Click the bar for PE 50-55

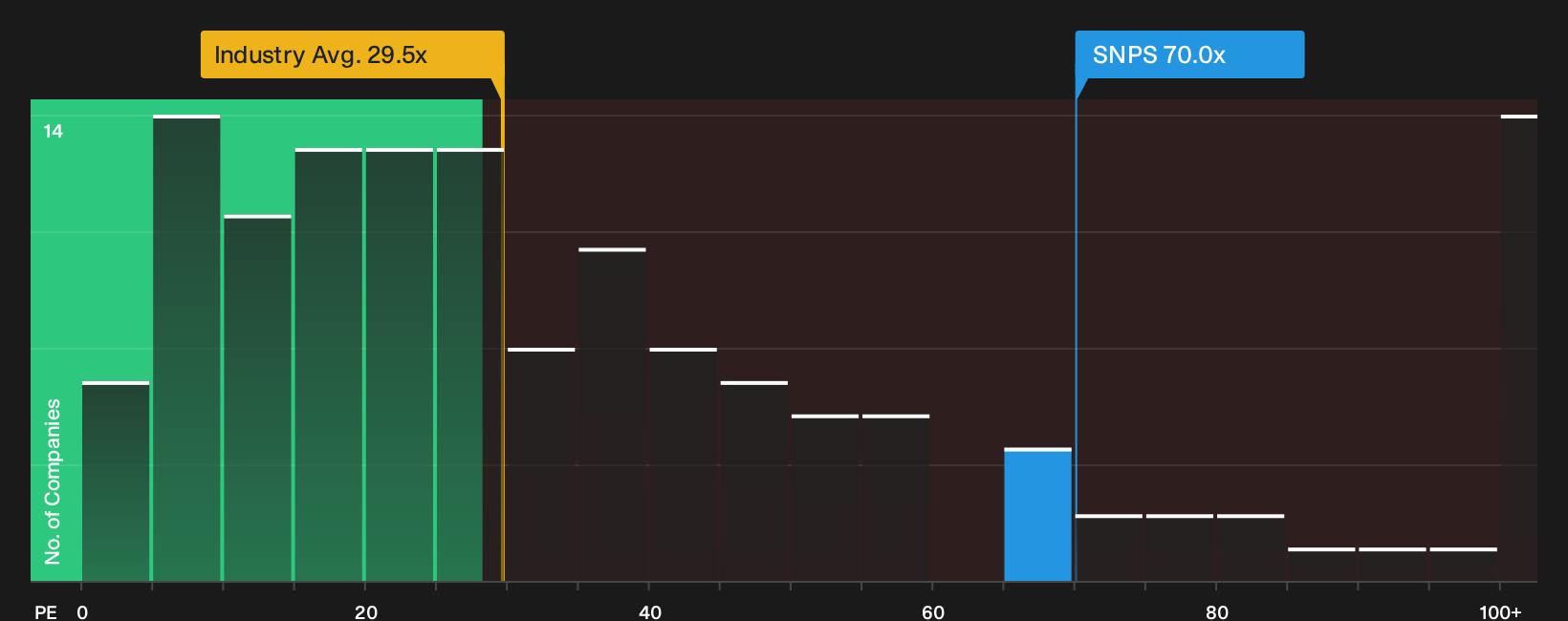[x=825, y=498]
